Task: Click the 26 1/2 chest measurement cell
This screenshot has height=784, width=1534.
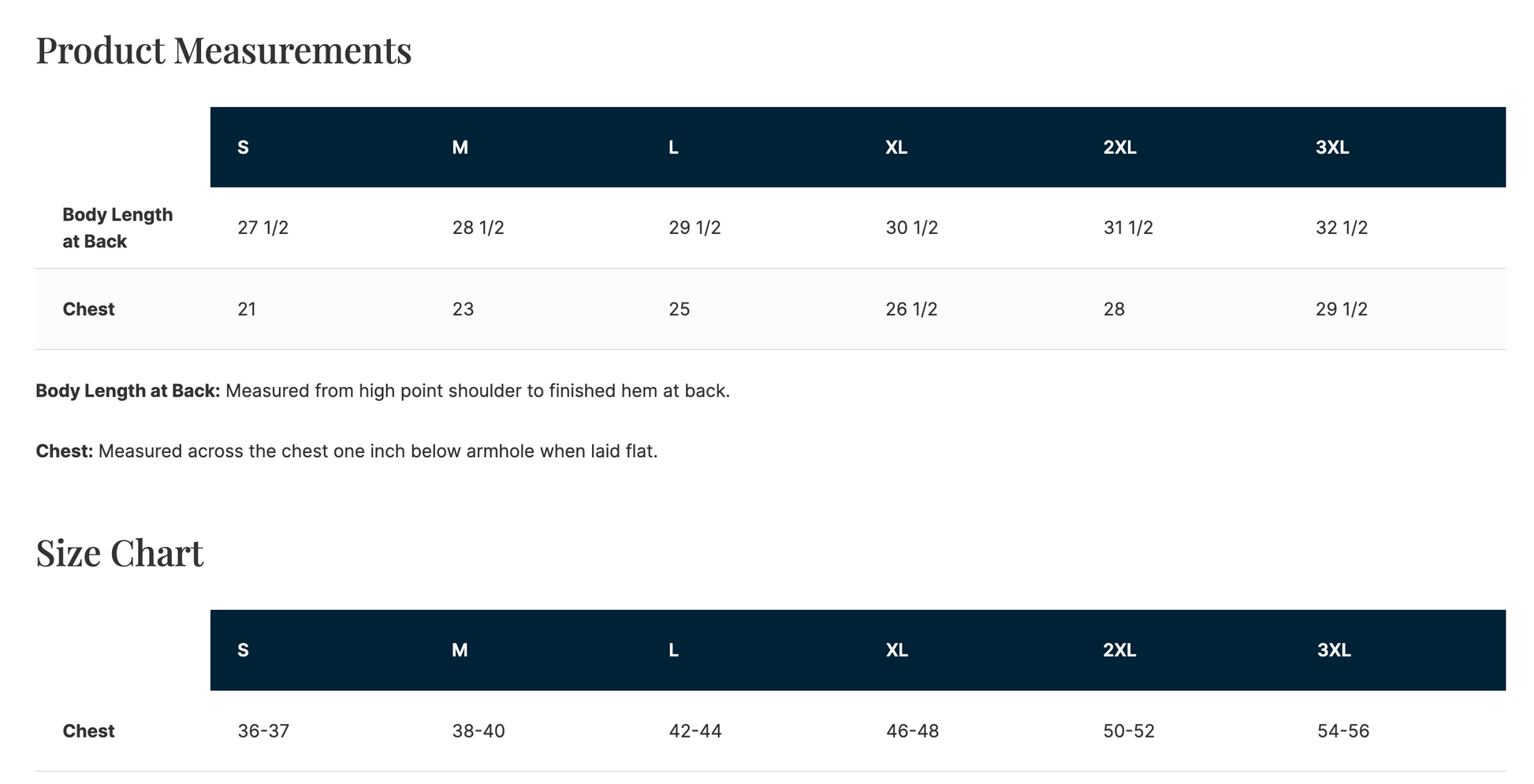Action: coord(911,309)
